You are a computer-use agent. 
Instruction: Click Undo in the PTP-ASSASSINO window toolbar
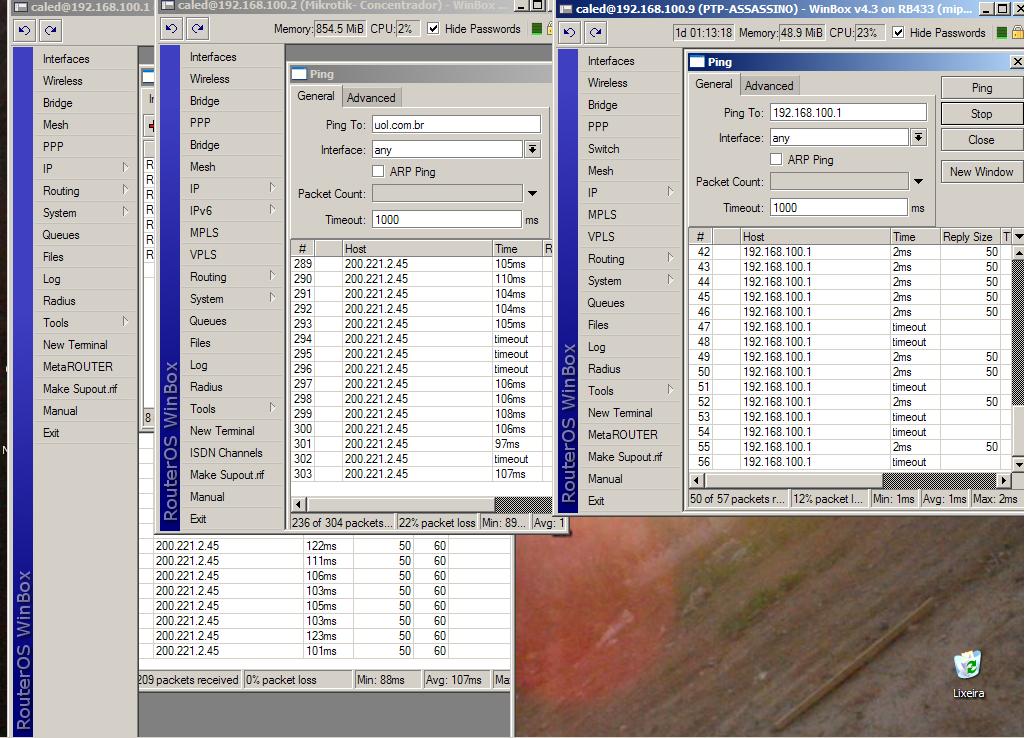(x=570, y=32)
